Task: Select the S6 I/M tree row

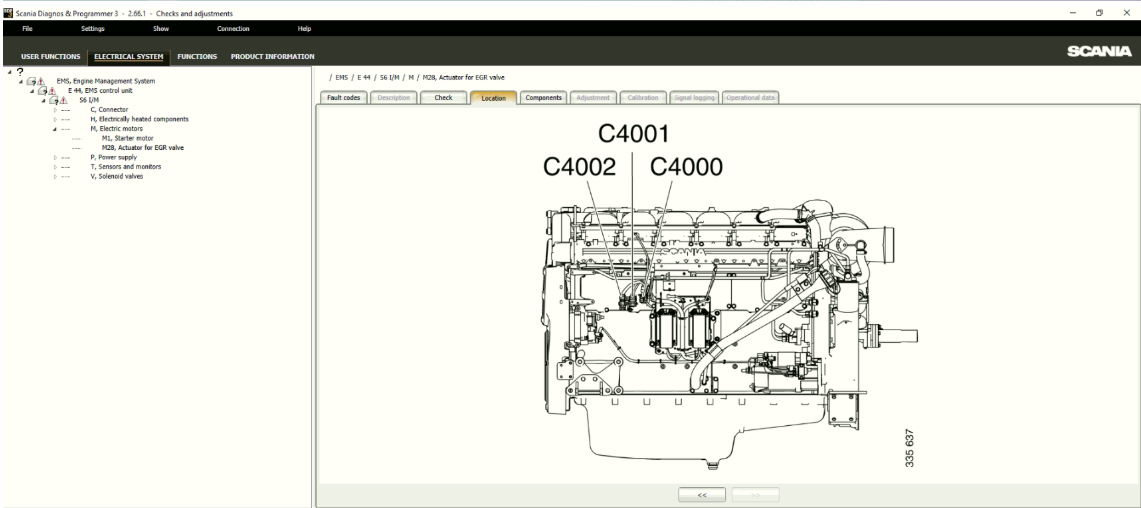Action: 89,100
